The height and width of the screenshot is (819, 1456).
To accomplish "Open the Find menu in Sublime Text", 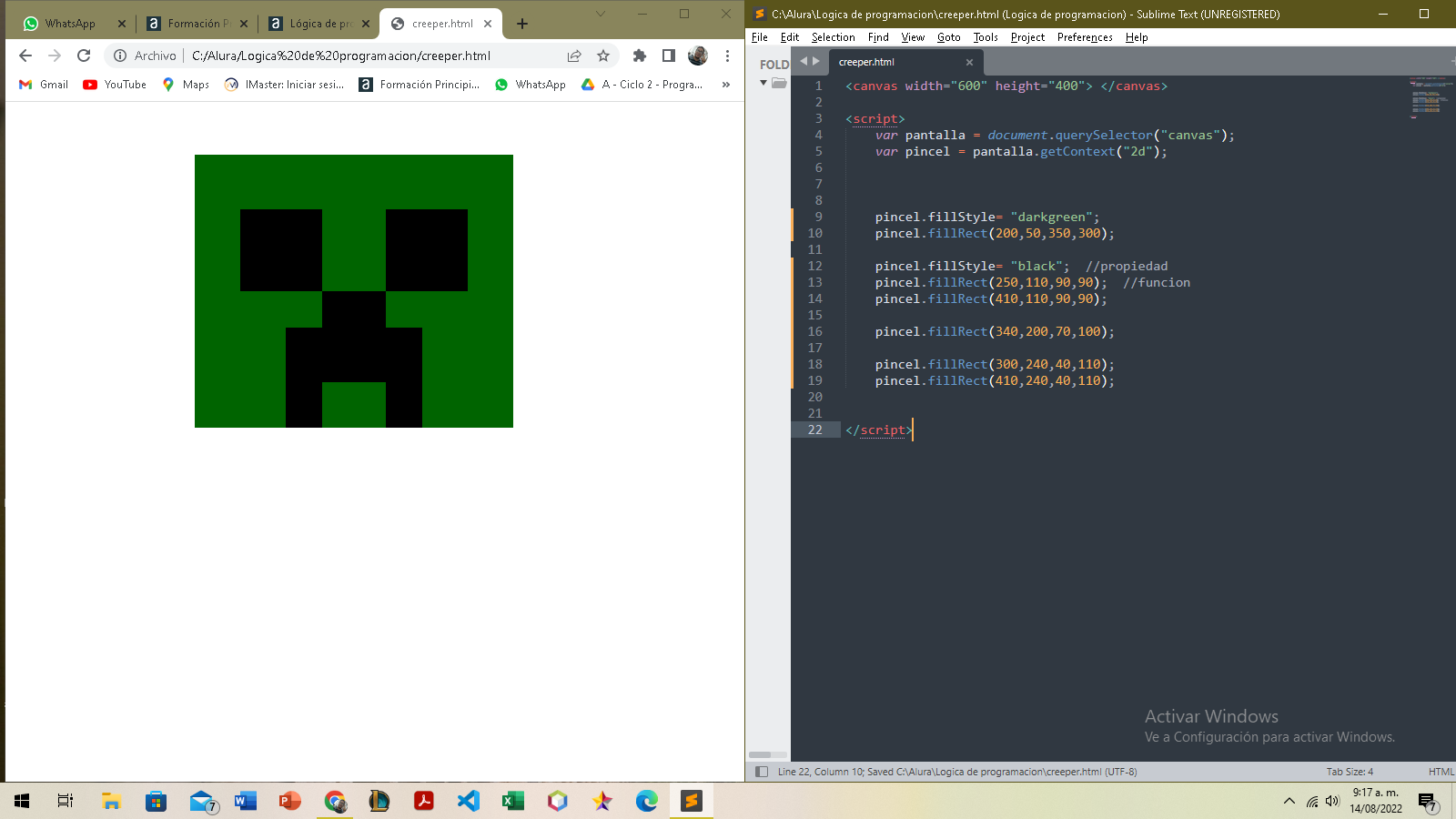I will 878,37.
